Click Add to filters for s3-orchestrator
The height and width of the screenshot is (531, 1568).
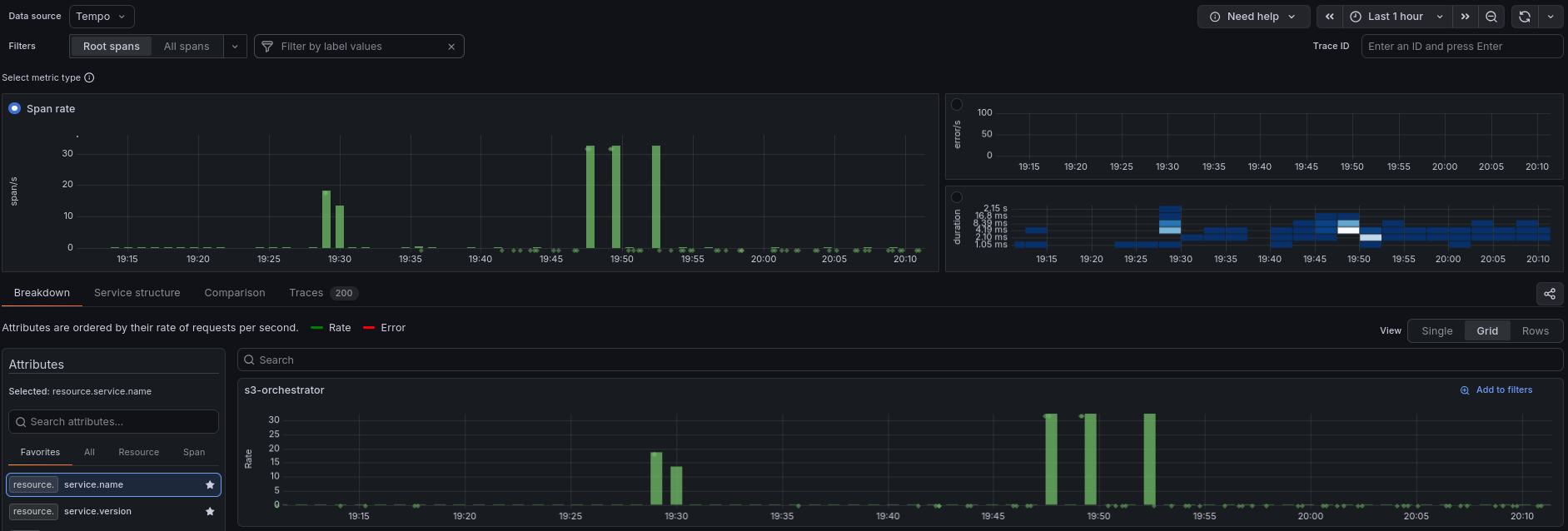[x=1496, y=390]
